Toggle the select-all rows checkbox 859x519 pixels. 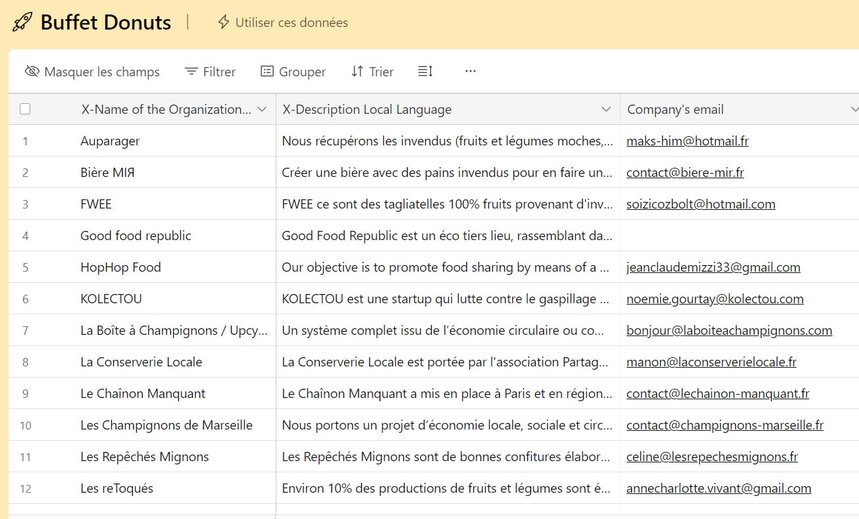(x=25, y=109)
